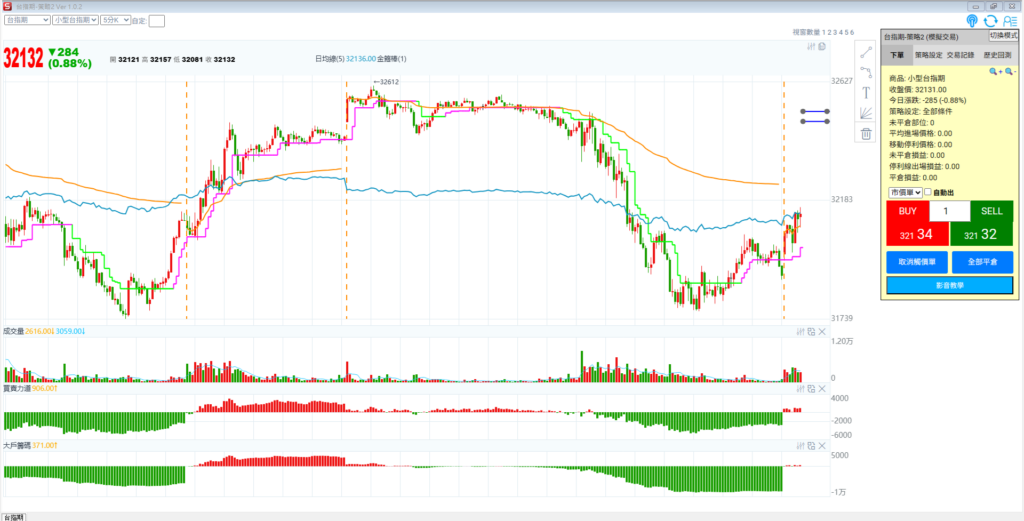Open the 市價單 order type dropdown
This screenshot has width=1024, height=521.
coord(904,192)
